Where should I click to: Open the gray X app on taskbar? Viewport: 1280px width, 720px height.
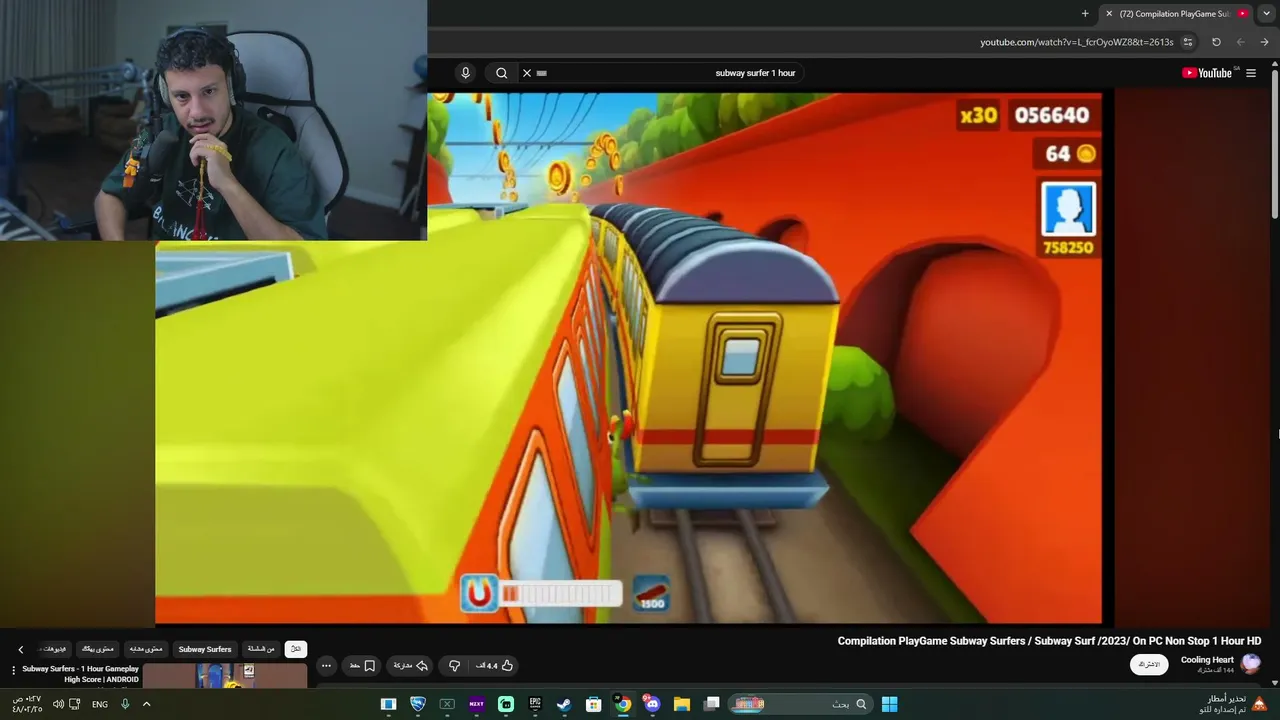447,704
